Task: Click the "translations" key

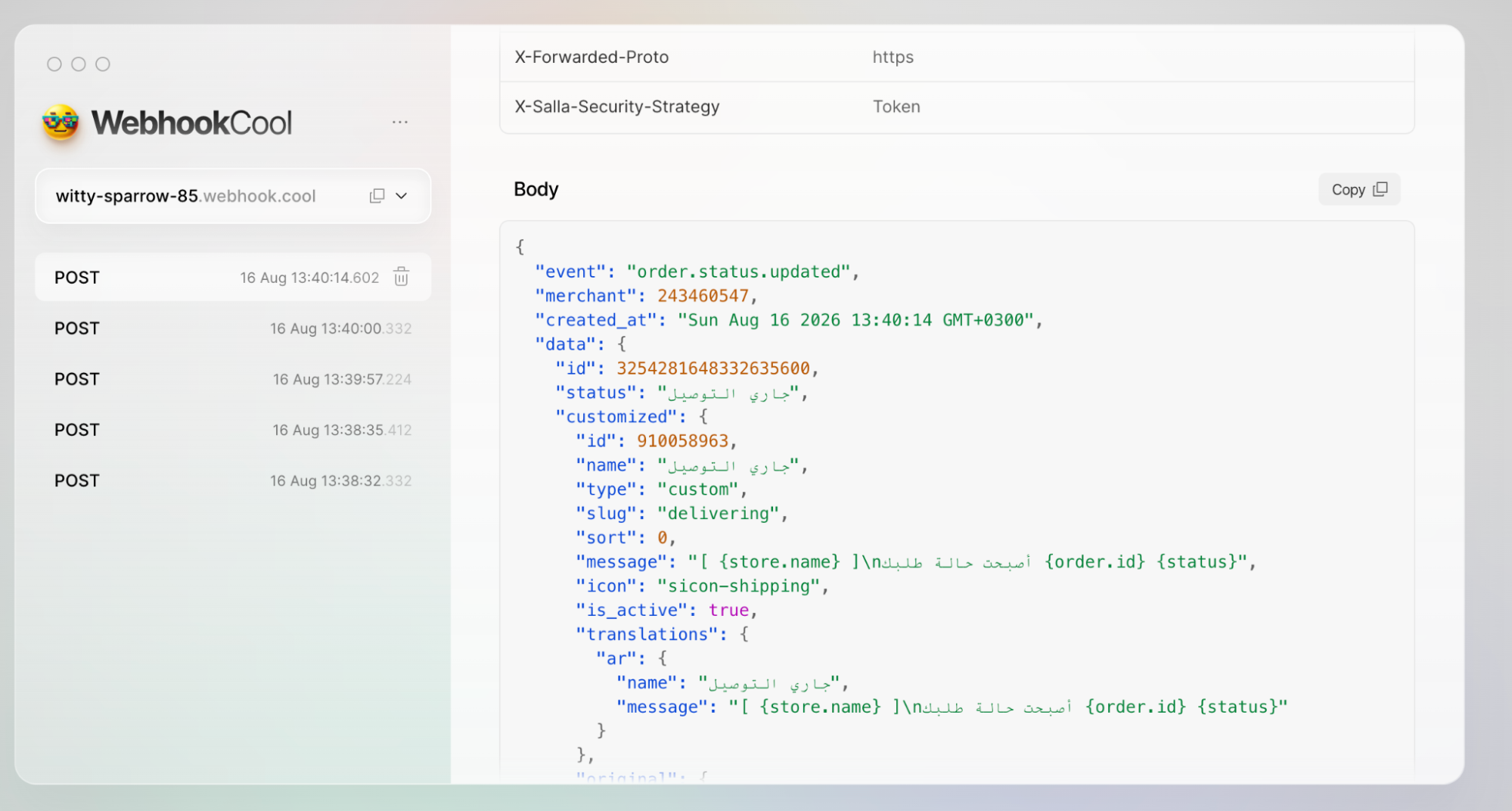Action: click(647, 635)
